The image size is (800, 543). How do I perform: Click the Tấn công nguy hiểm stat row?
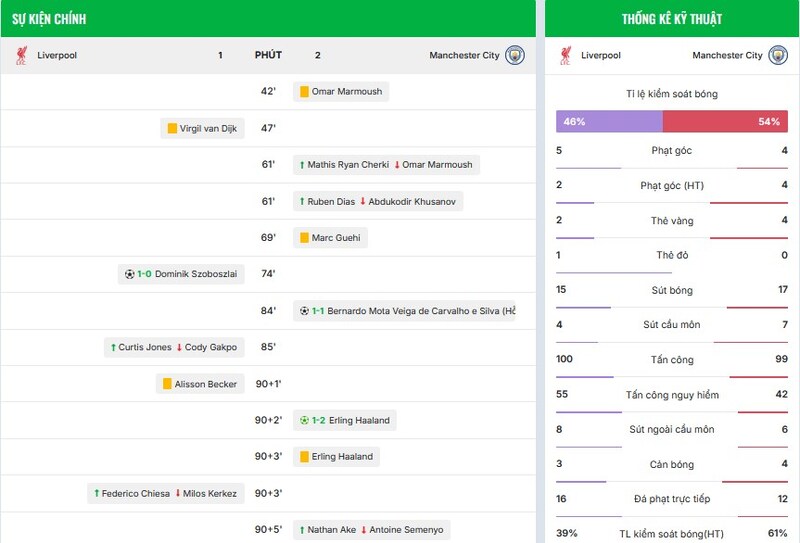[x=671, y=395]
